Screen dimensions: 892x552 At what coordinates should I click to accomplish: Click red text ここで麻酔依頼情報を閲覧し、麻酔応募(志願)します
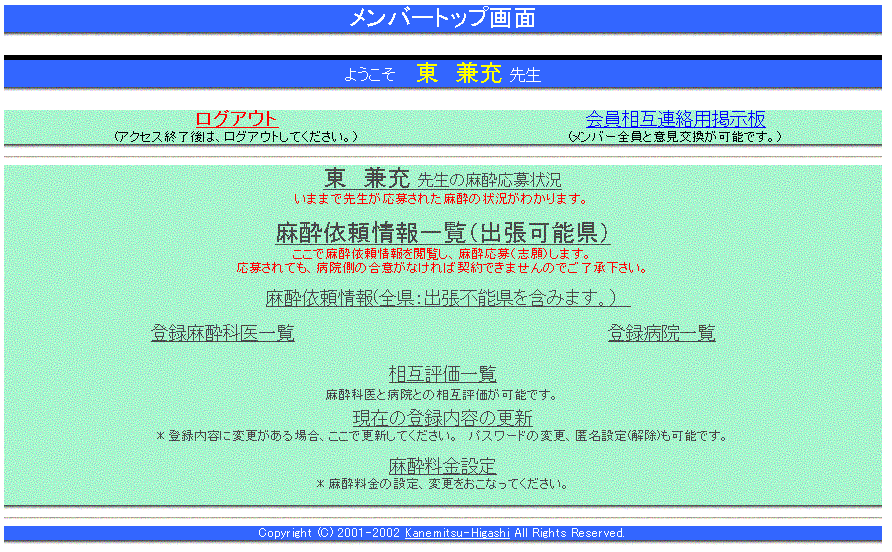tap(442, 254)
